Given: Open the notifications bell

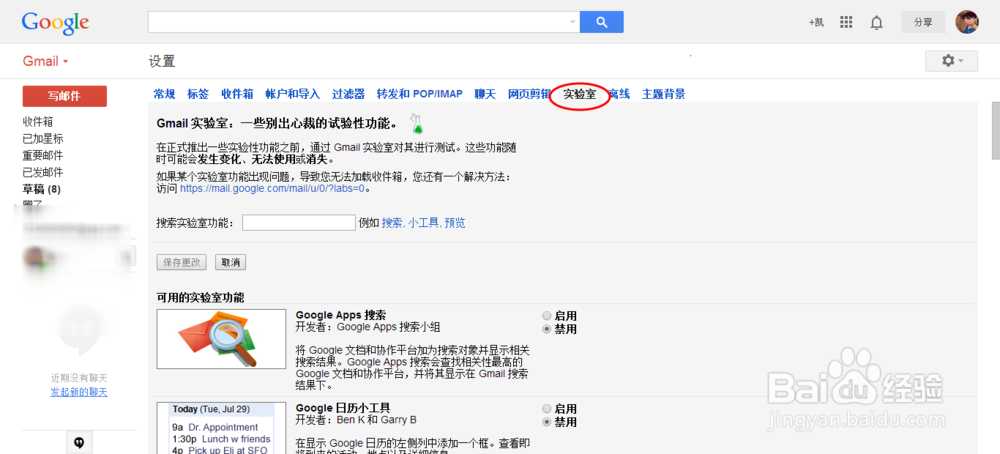Looking at the screenshot, I should pos(877,23).
